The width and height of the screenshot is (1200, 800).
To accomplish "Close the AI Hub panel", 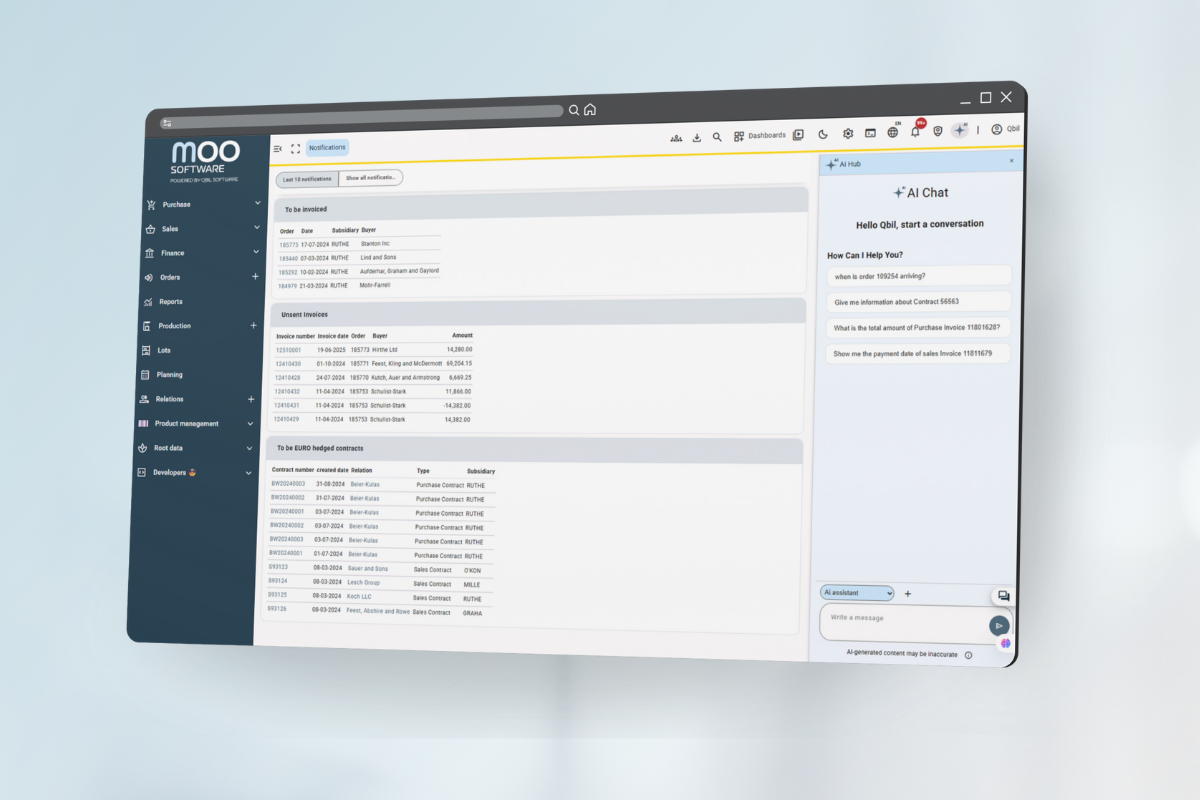I will click(x=1011, y=161).
